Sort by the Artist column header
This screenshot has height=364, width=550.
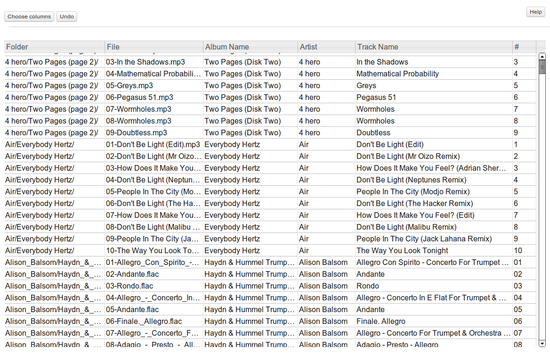tap(327, 47)
